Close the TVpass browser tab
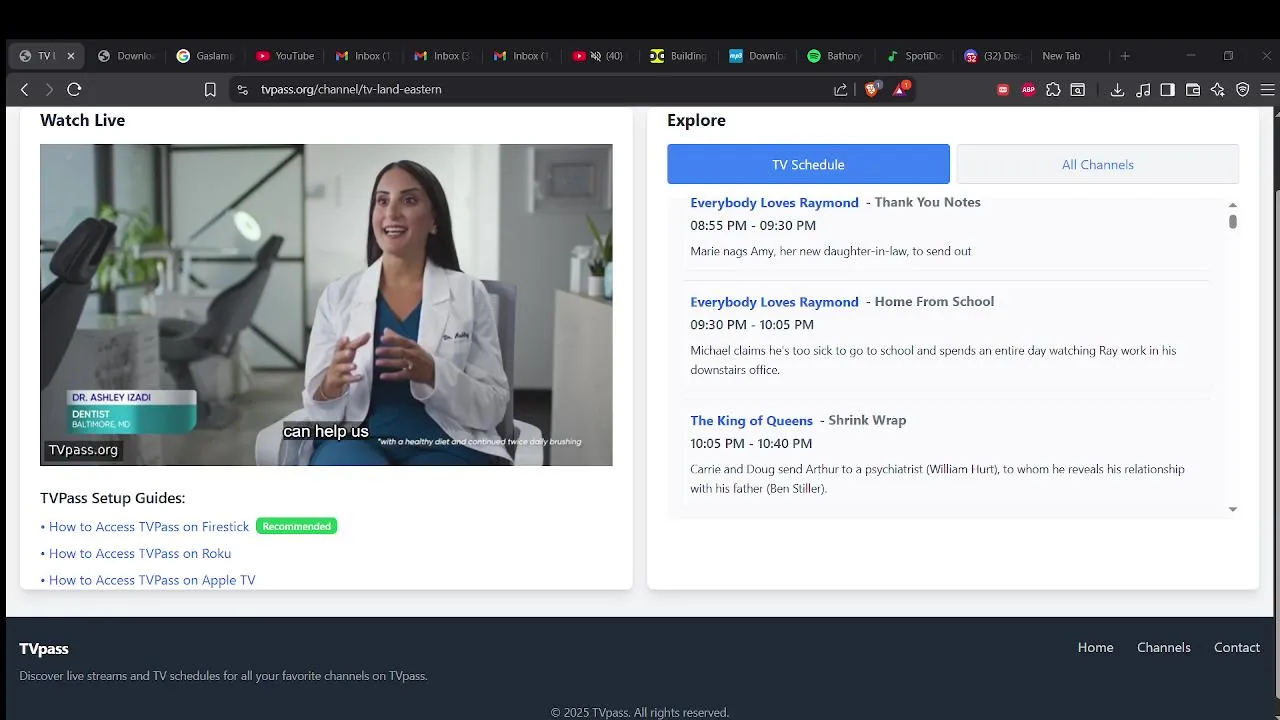 (71, 56)
